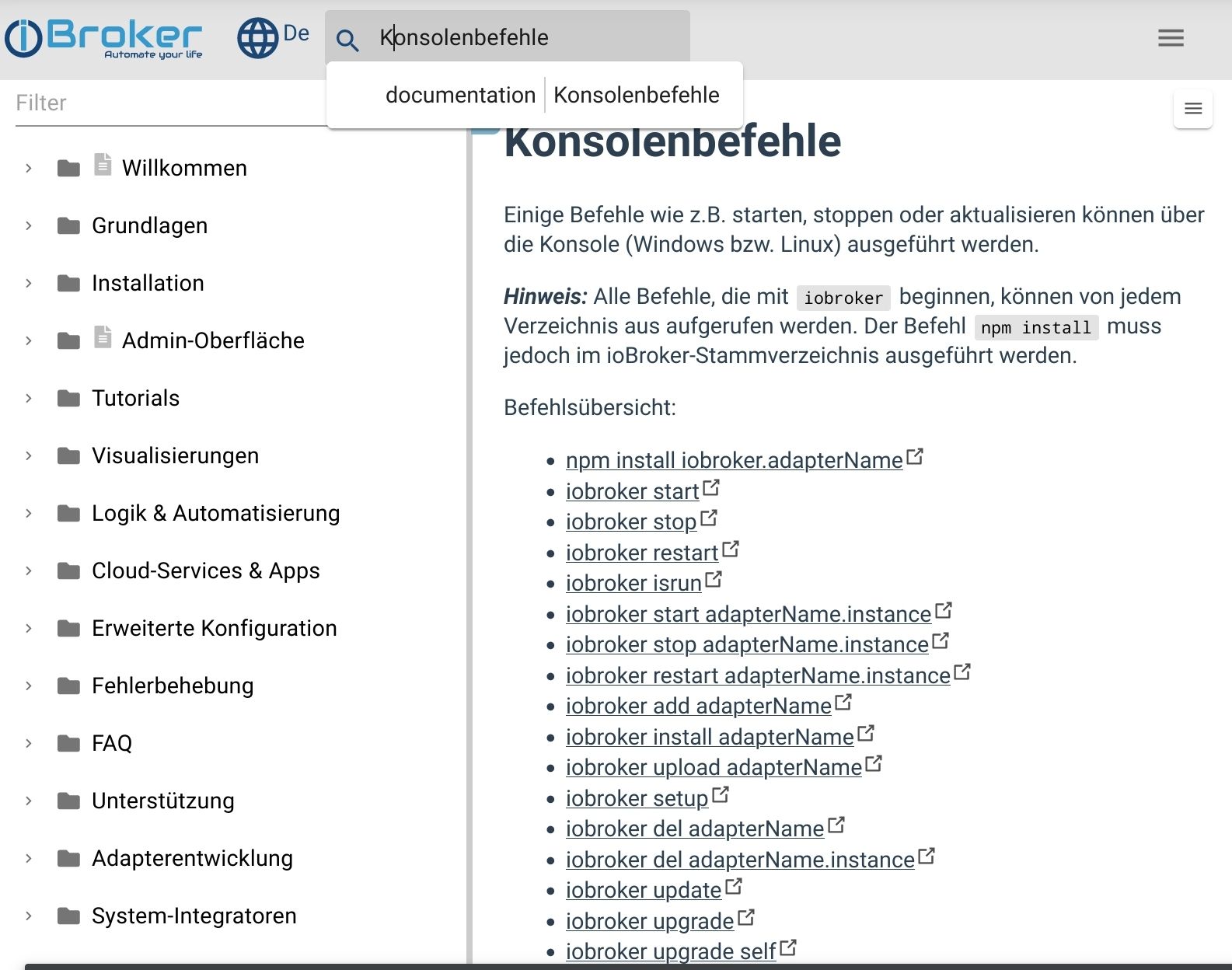The height and width of the screenshot is (970, 1232).
Task: Open the page contents menu button
Action: pos(1193,109)
